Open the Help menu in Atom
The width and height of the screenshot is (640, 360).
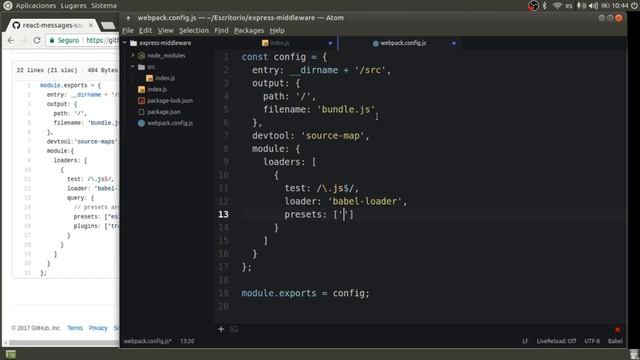click(277, 31)
